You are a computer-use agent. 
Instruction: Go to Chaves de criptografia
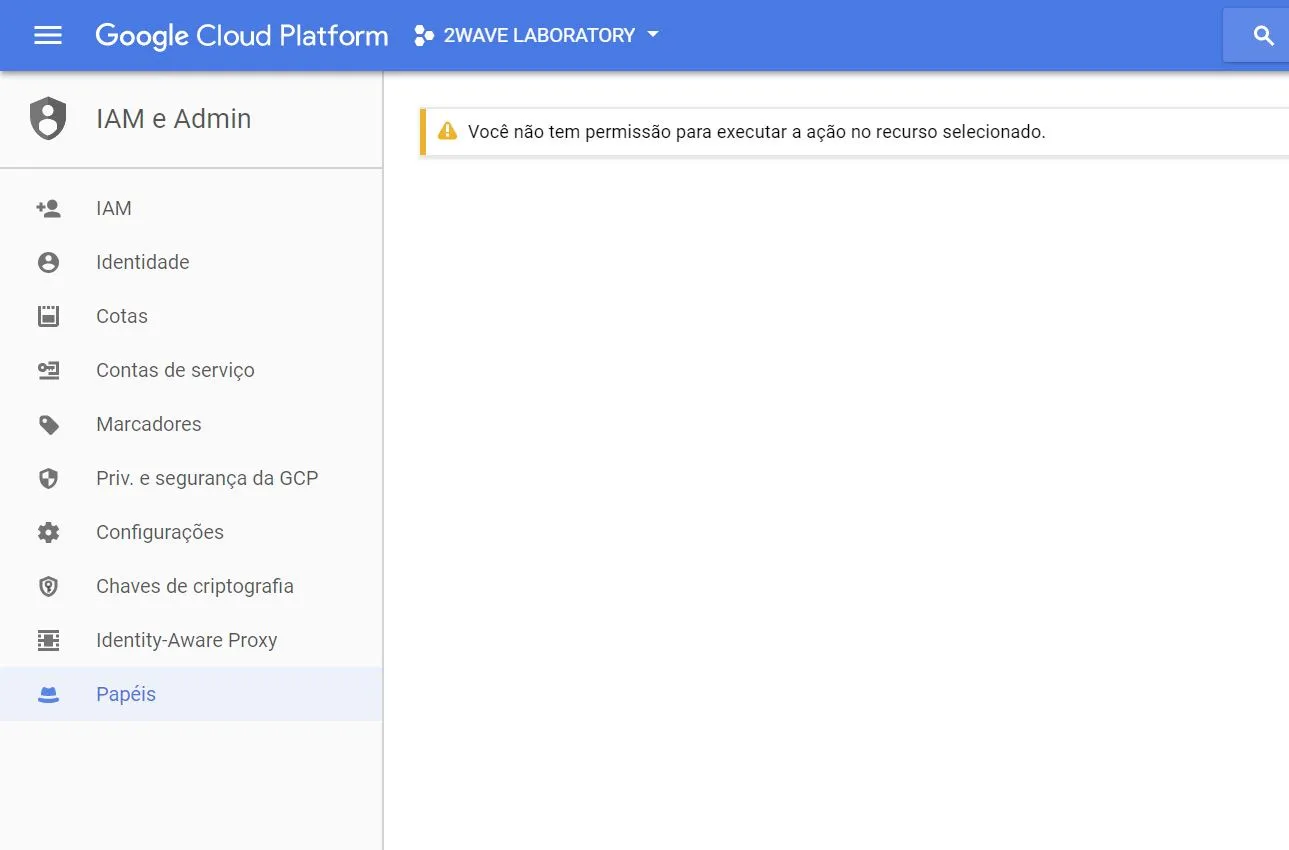(x=191, y=586)
